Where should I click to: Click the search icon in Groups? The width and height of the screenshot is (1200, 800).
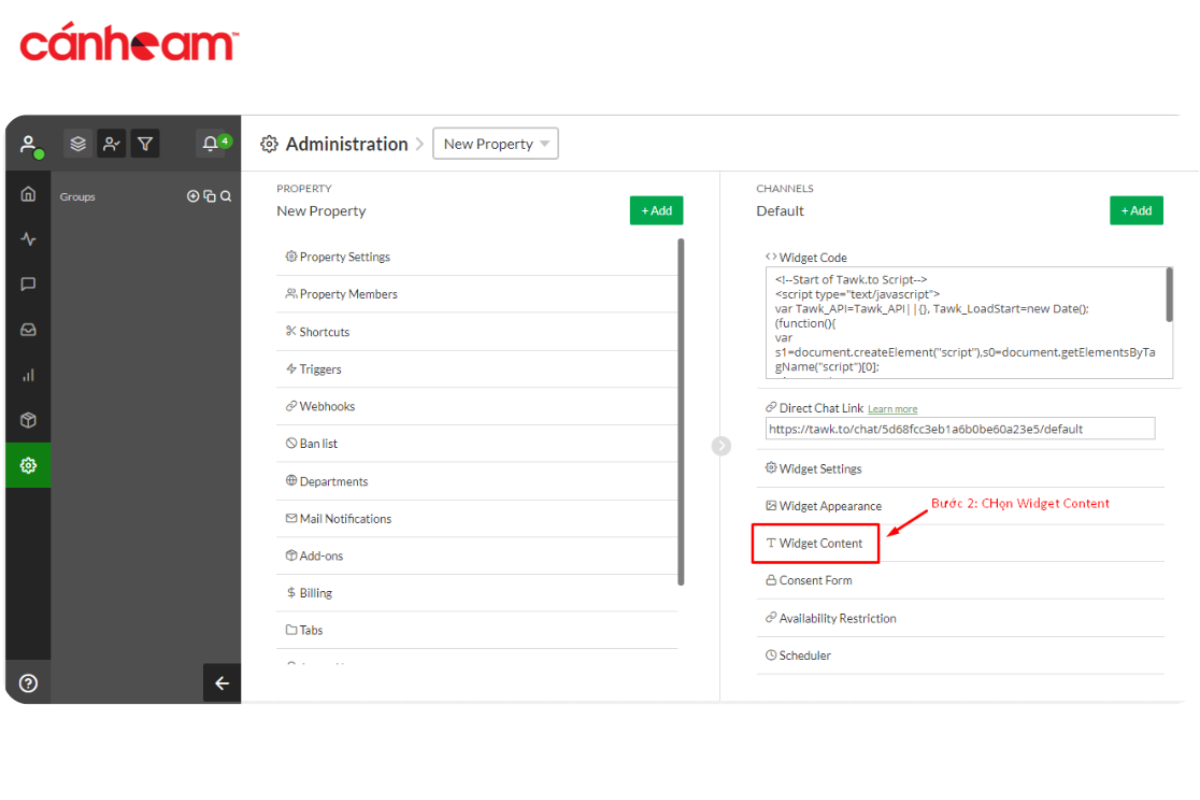(226, 197)
